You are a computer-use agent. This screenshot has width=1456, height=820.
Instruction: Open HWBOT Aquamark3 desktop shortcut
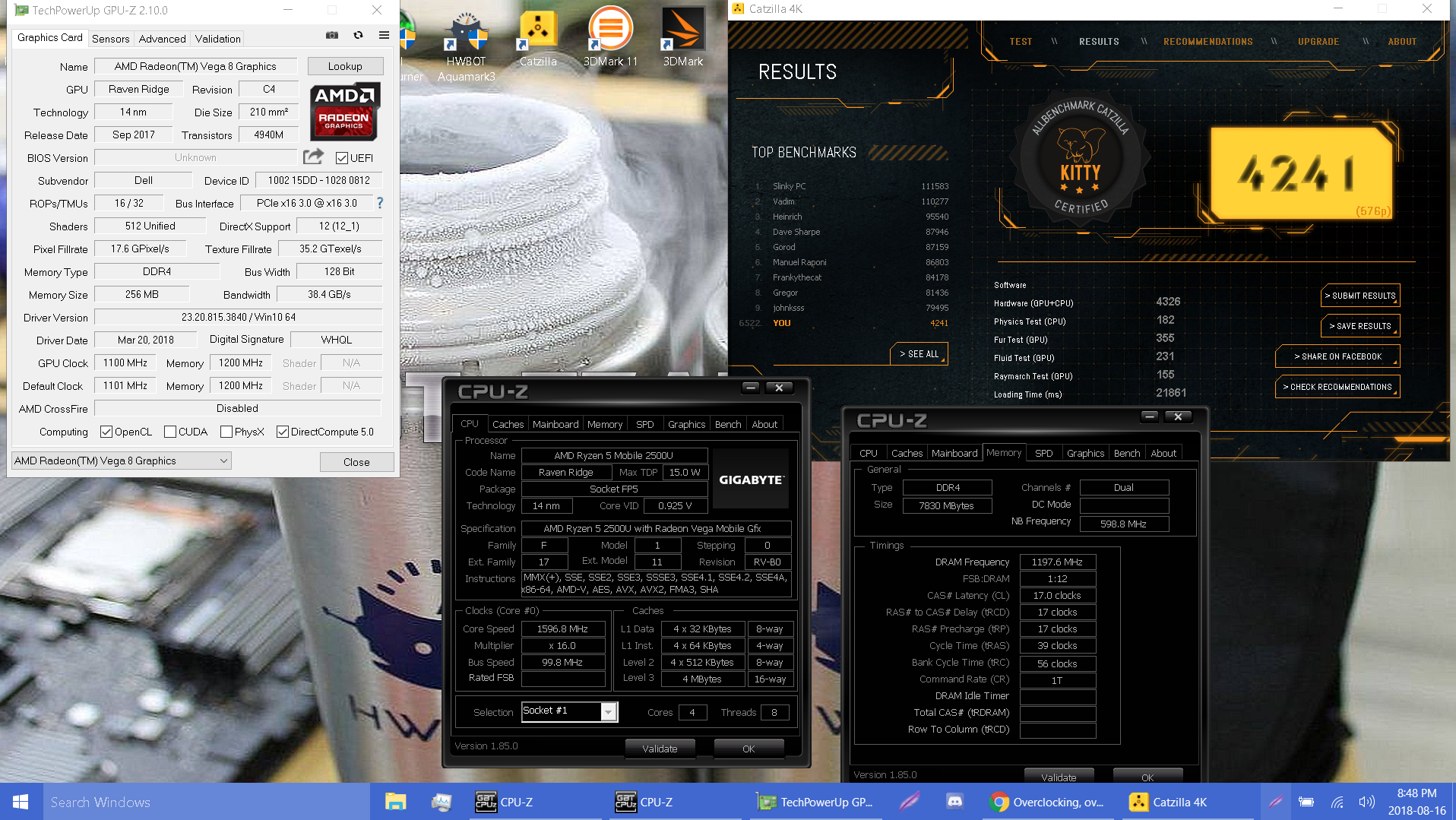[466, 46]
